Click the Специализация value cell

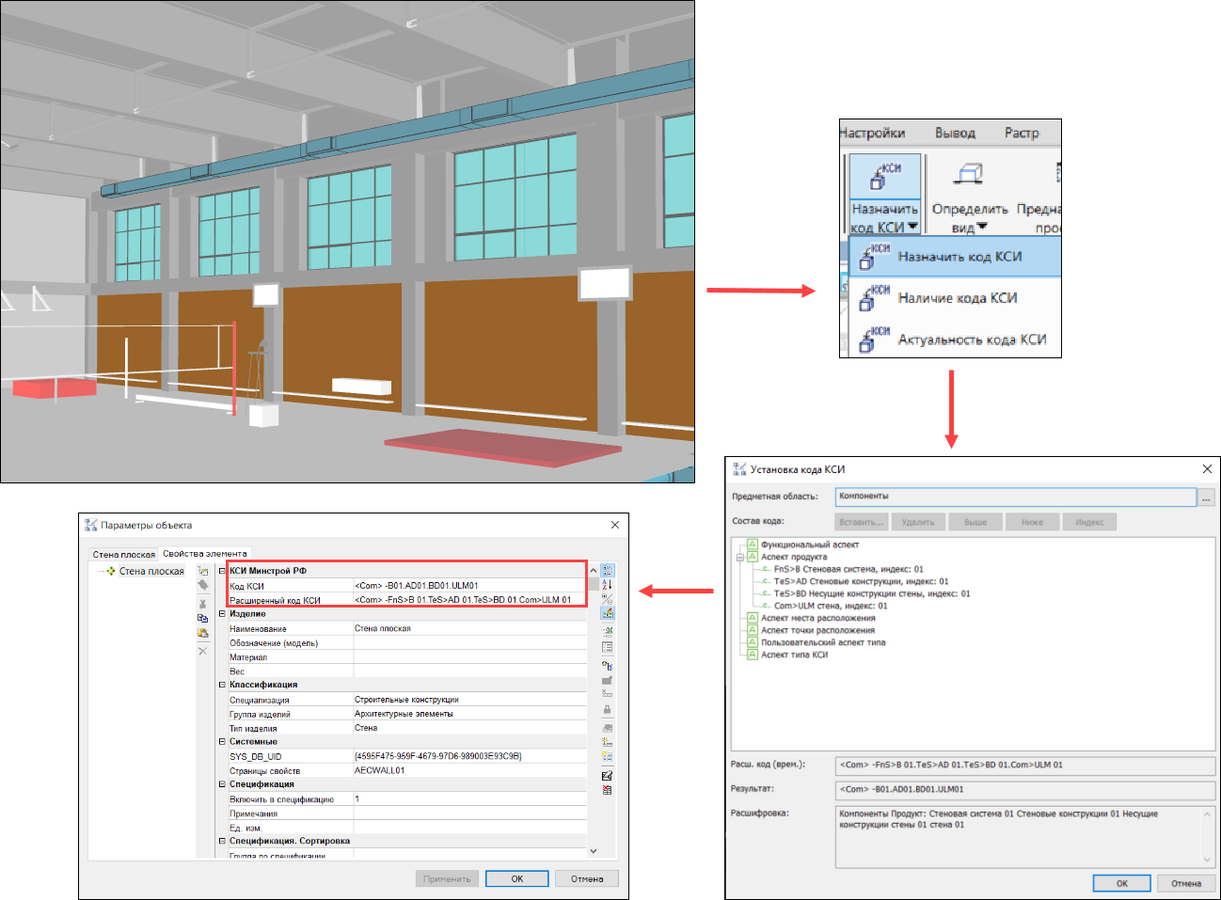coord(469,700)
